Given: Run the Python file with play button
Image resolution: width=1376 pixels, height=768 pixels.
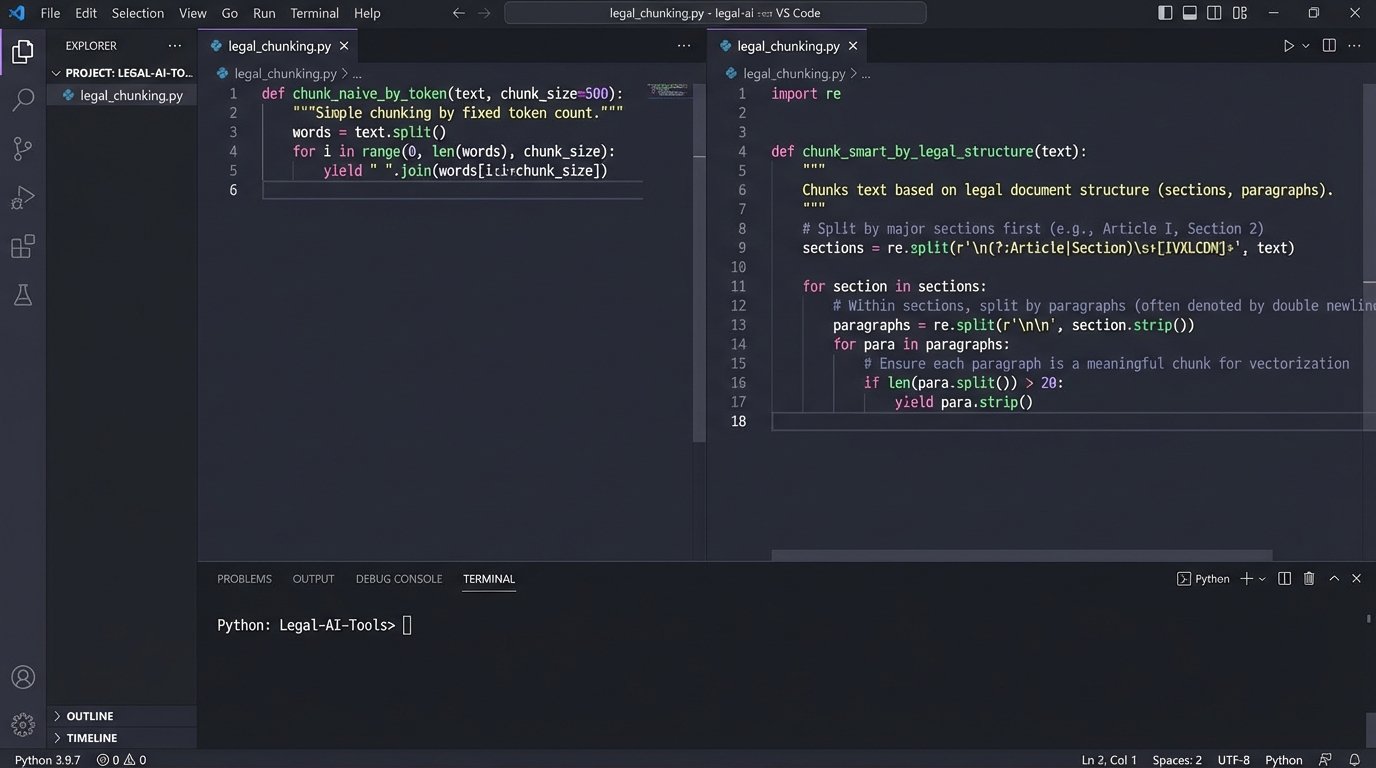Looking at the screenshot, I should tap(1288, 46).
